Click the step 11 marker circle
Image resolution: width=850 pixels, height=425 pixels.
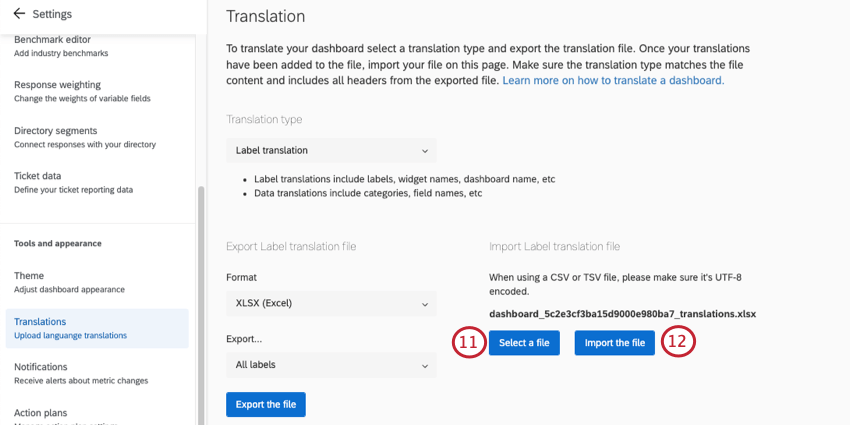click(x=468, y=343)
